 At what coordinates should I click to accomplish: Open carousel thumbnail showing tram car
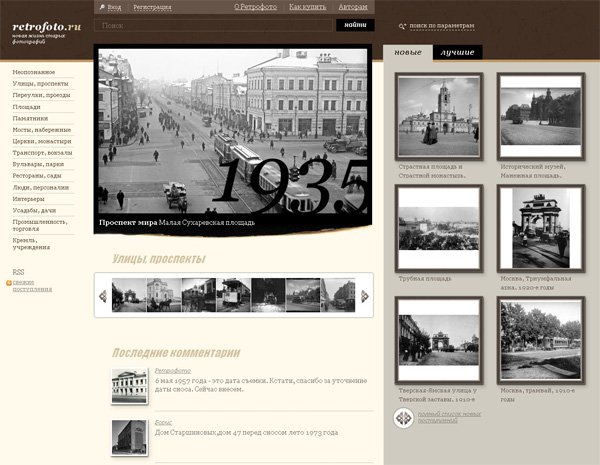click(x=234, y=295)
